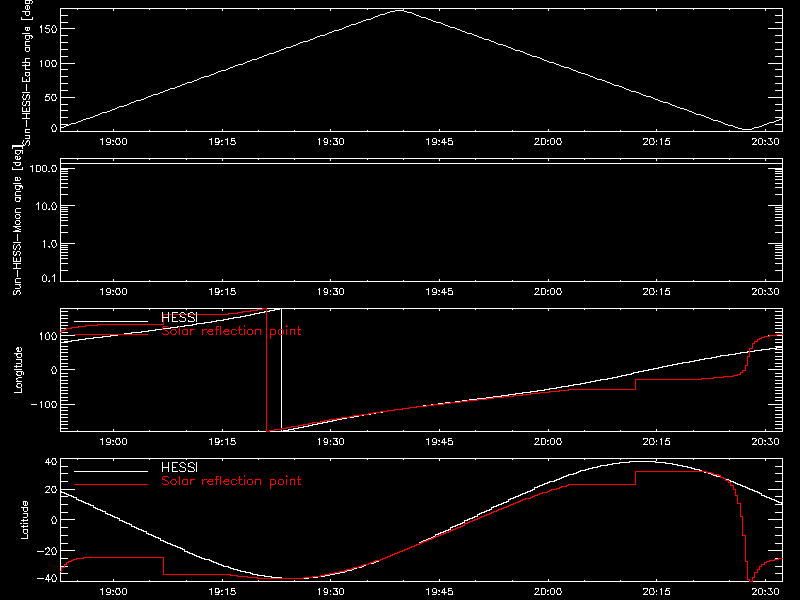Image resolution: width=800 pixels, height=600 pixels.
Task: Select 20:30 label under Latitude plot
Action: [765, 592]
